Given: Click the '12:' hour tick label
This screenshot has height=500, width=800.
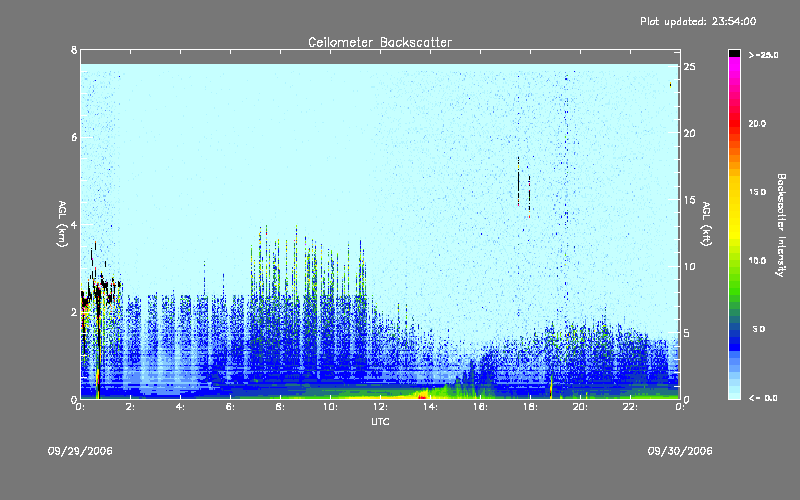Looking at the screenshot, I should 381,407.
